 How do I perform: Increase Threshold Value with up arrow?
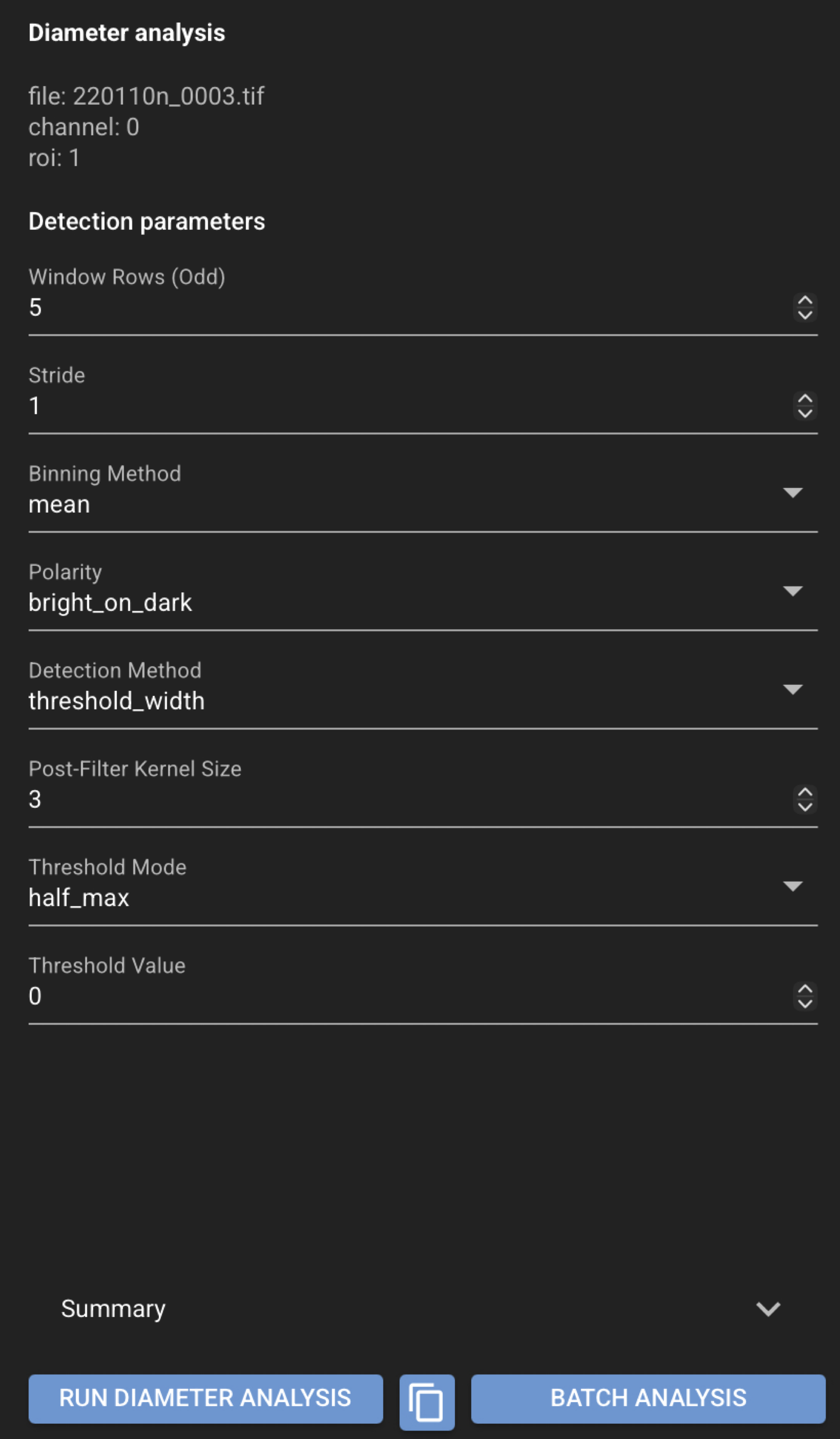coord(805,989)
